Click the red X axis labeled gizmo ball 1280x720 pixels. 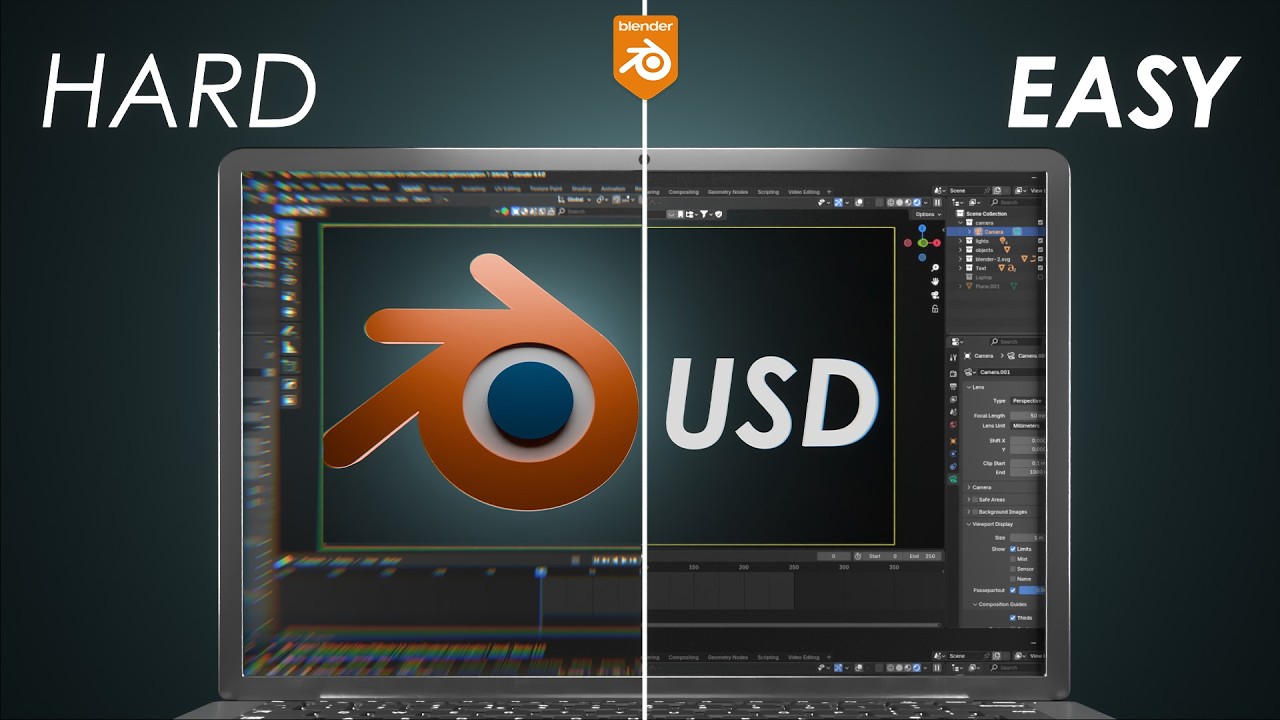click(x=937, y=243)
